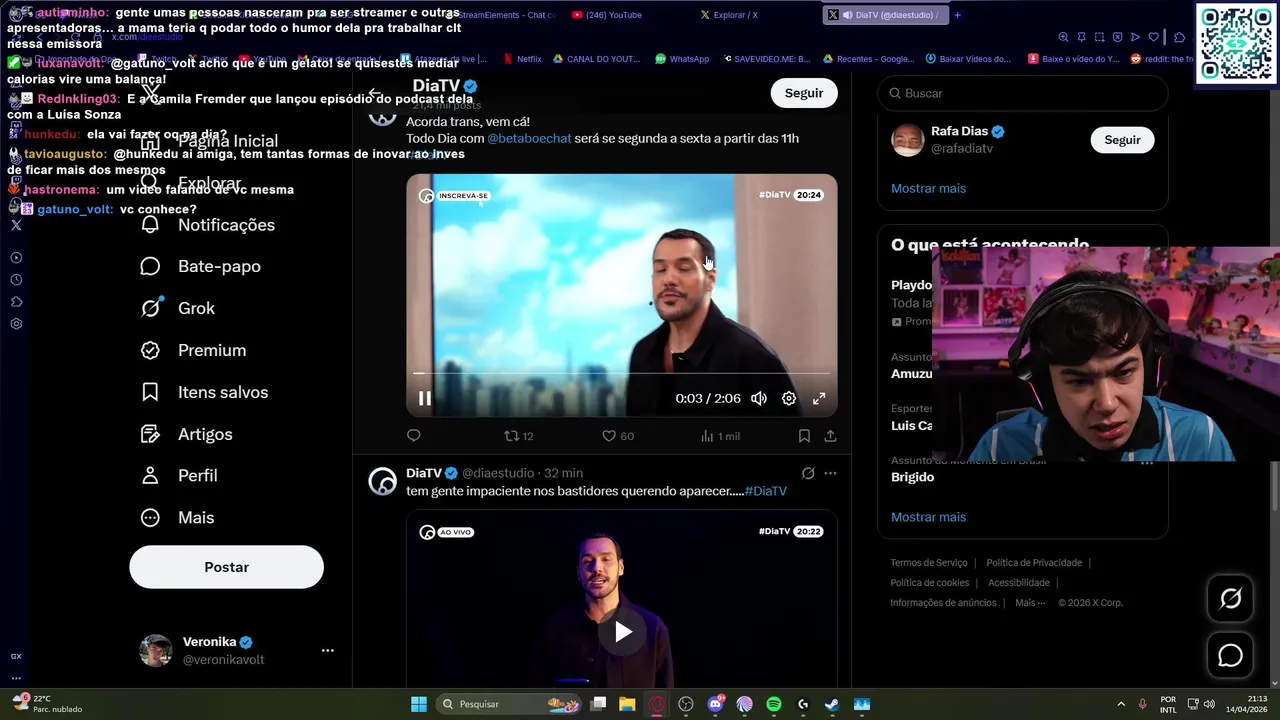Open Notificações in the sidebar
1280x720 pixels.
tap(208, 225)
